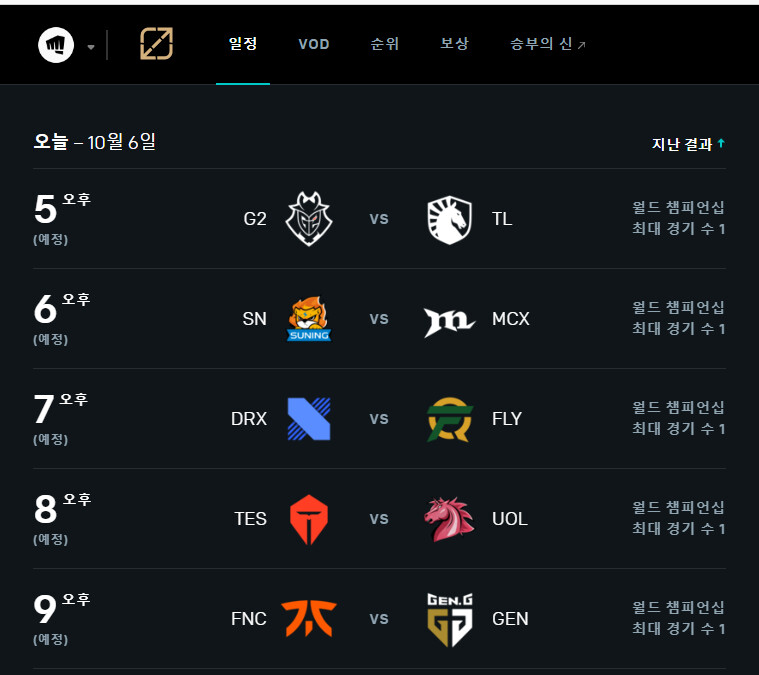Click the Top Esports red logo
759x675 pixels.
[309, 519]
